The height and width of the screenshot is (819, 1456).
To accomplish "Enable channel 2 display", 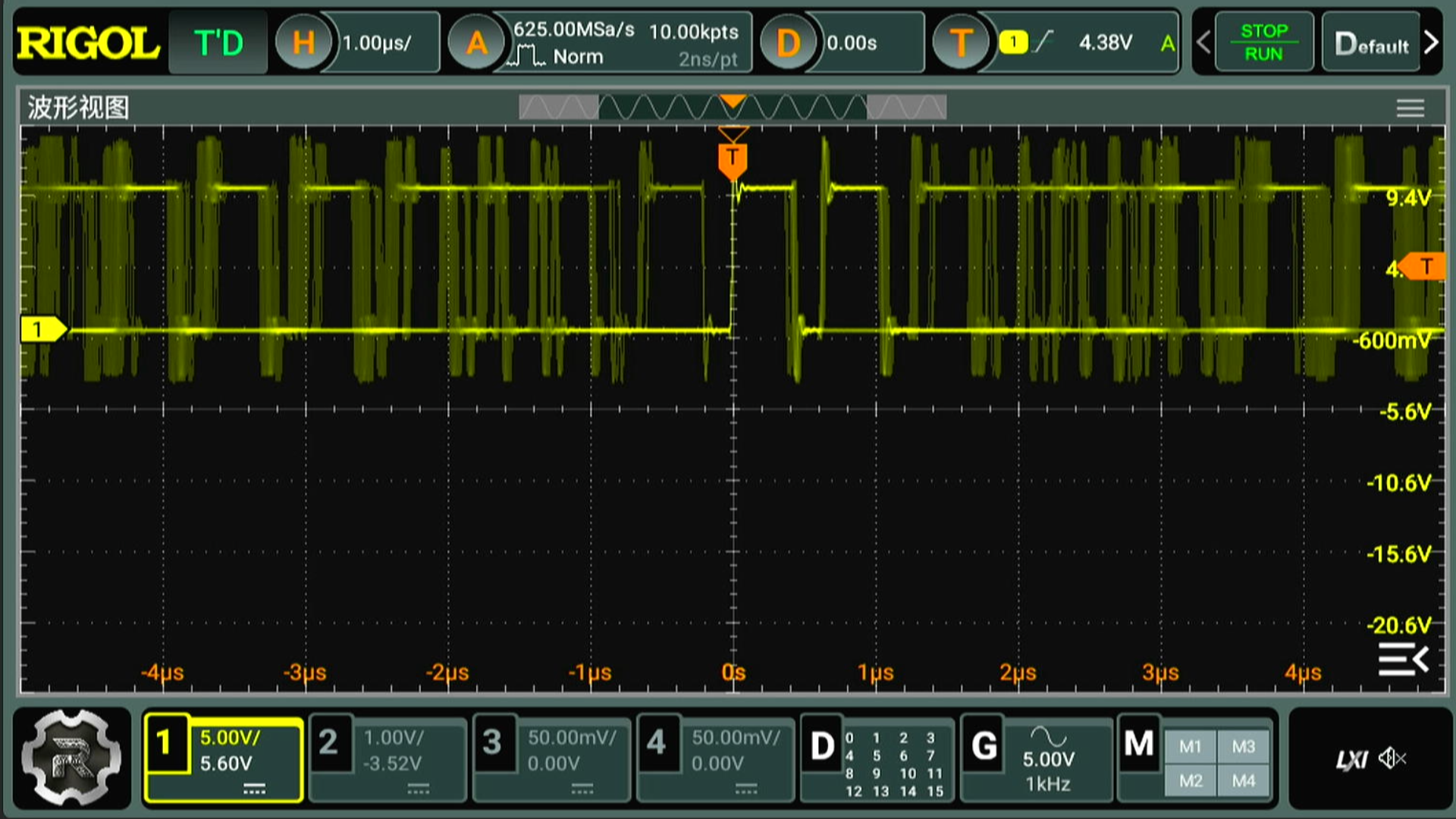I will point(328,743).
